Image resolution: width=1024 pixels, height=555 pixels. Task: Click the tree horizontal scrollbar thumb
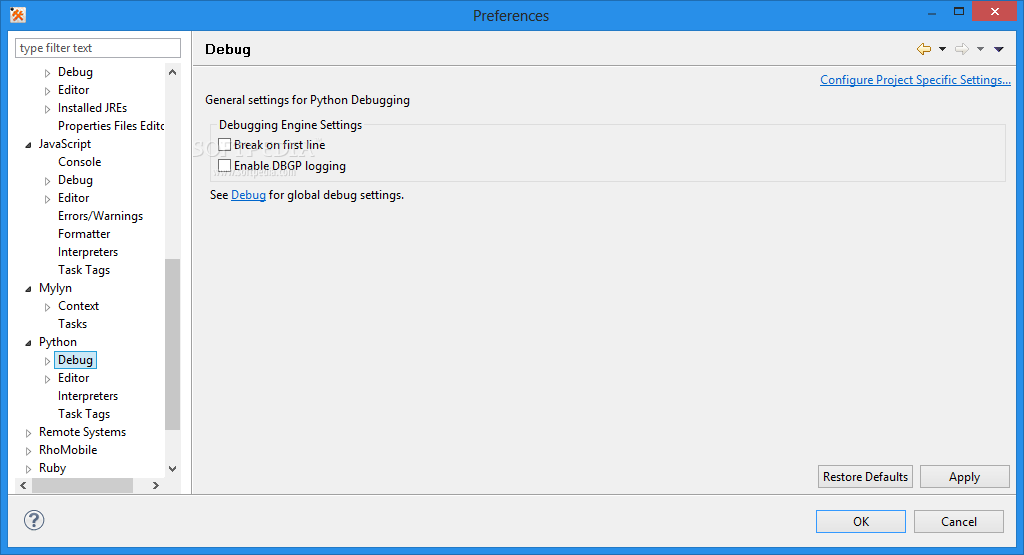82,485
